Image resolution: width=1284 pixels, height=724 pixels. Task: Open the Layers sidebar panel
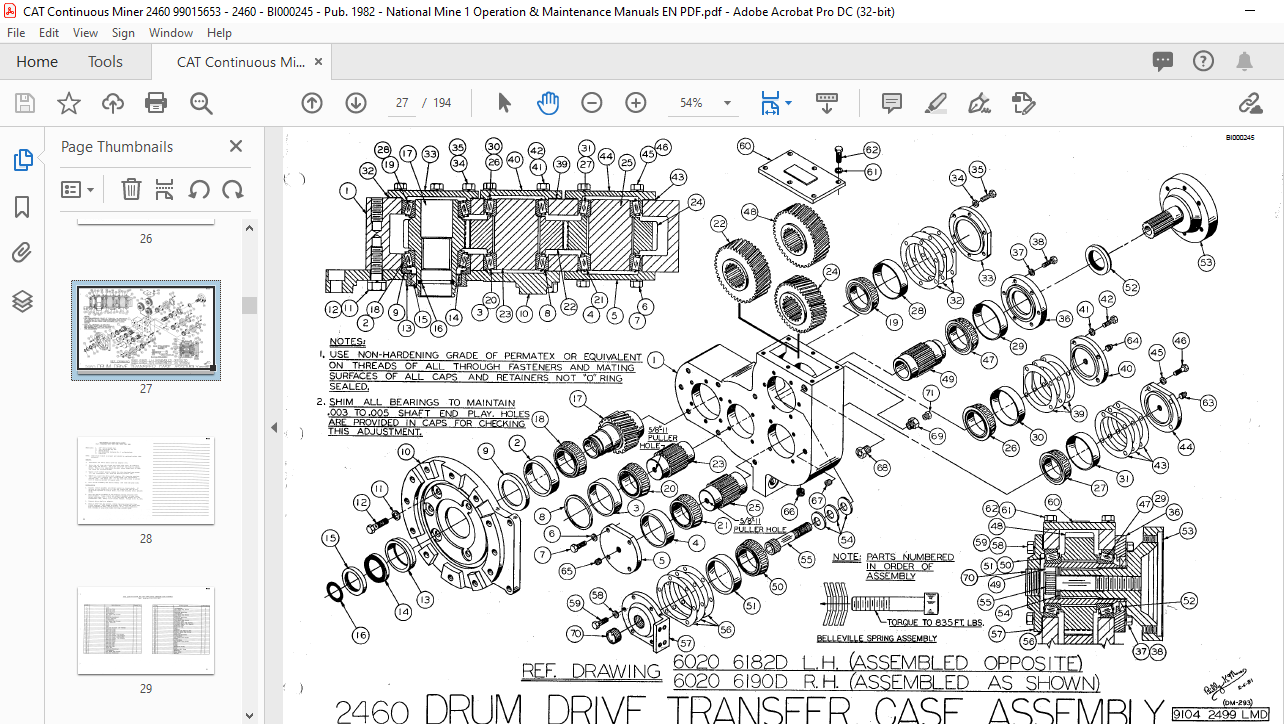(x=22, y=301)
